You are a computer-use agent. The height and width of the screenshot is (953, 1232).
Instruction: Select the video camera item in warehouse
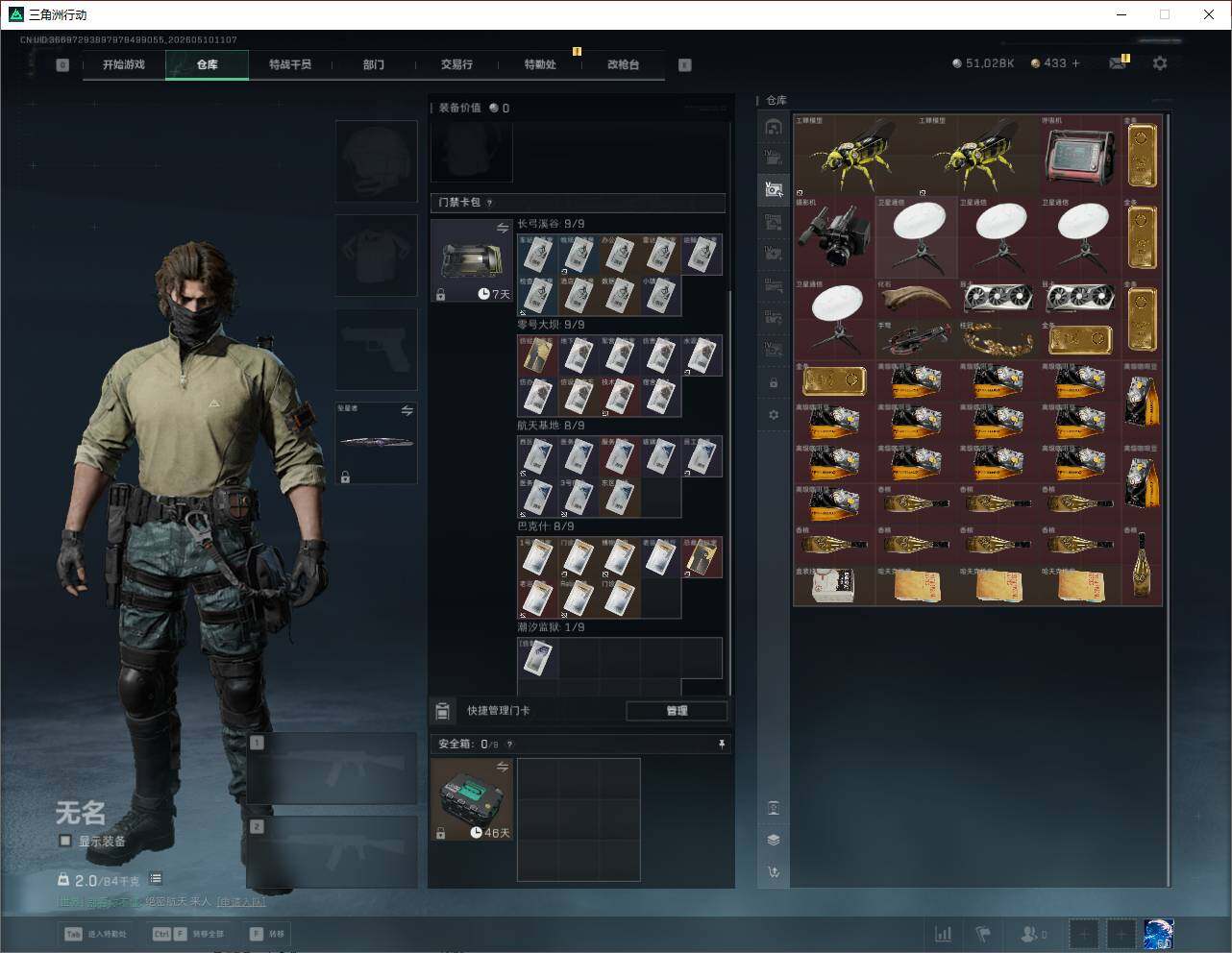pyautogui.click(x=833, y=237)
